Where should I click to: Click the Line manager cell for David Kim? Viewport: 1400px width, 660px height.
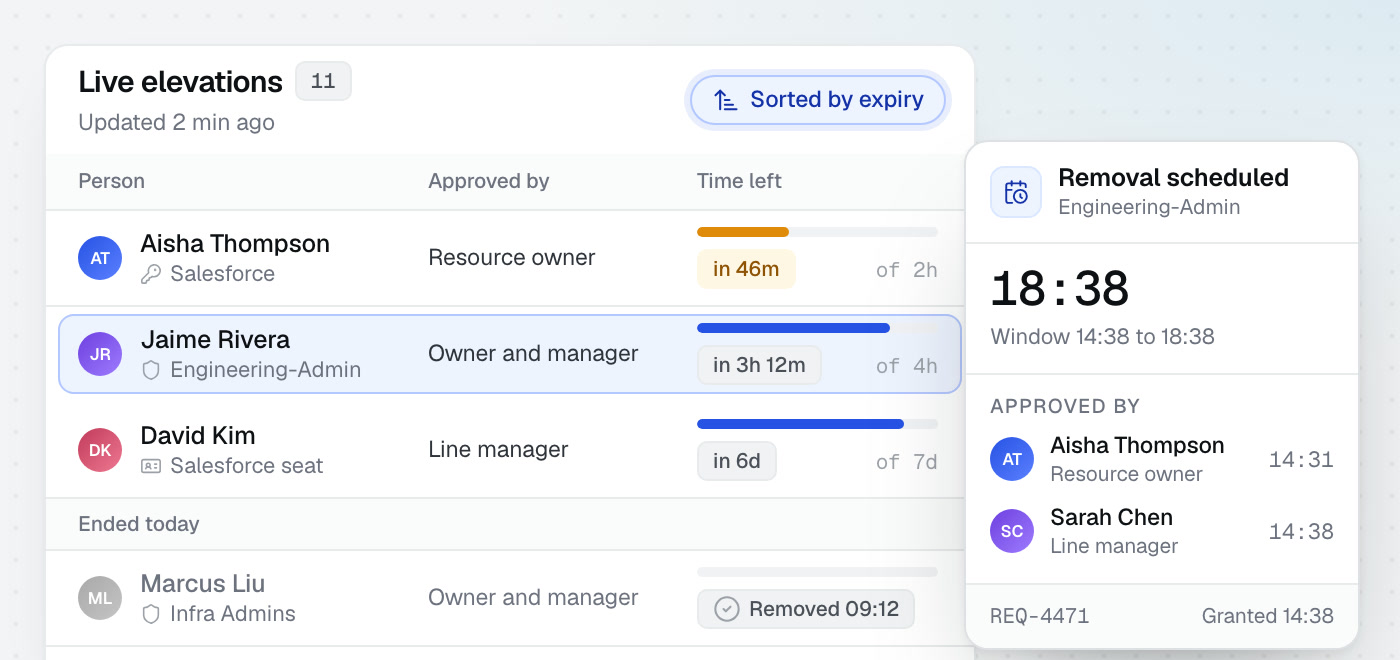tap(498, 450)
